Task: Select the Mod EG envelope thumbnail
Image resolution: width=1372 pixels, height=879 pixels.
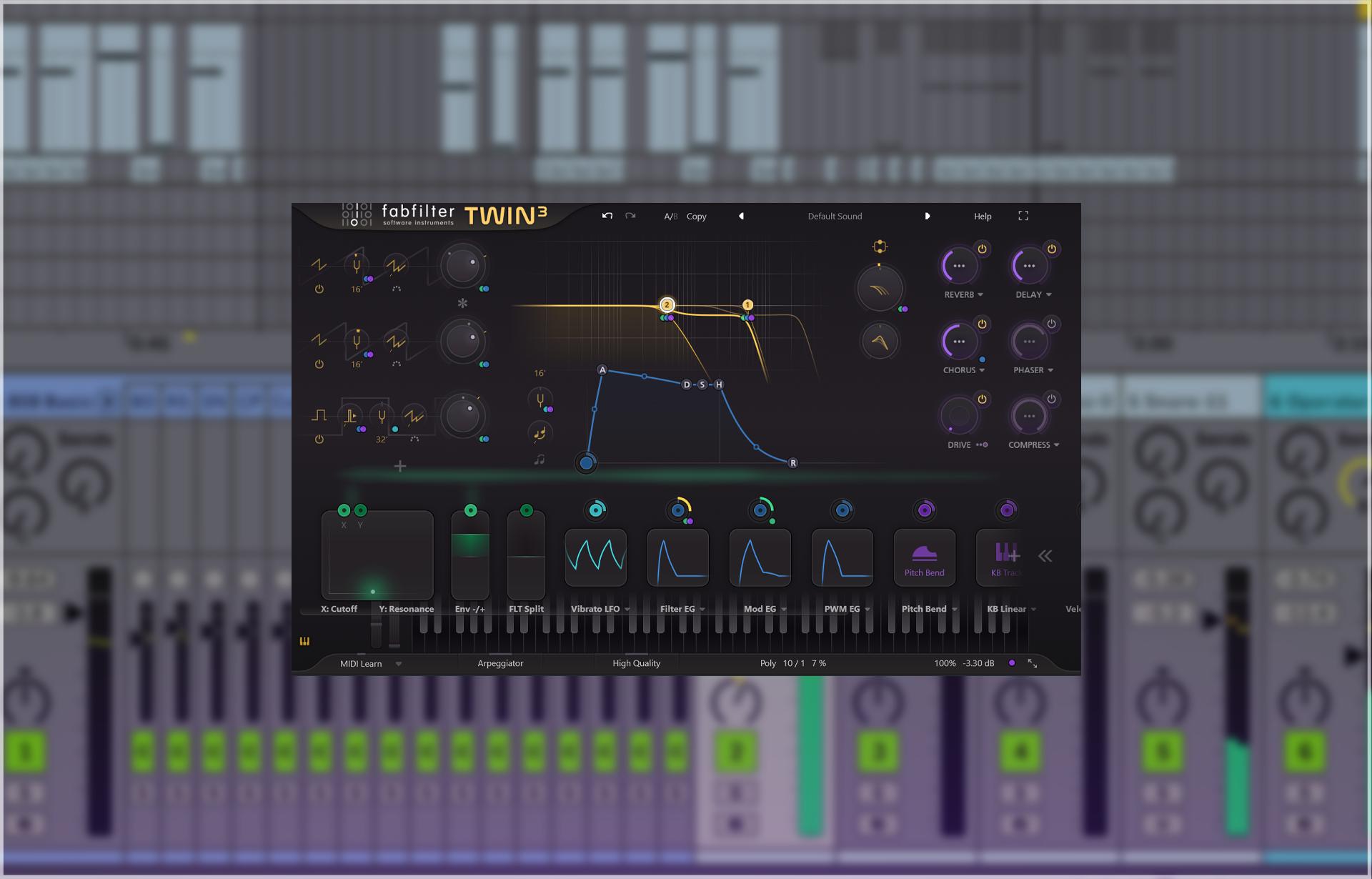Action: coord(760,557)
